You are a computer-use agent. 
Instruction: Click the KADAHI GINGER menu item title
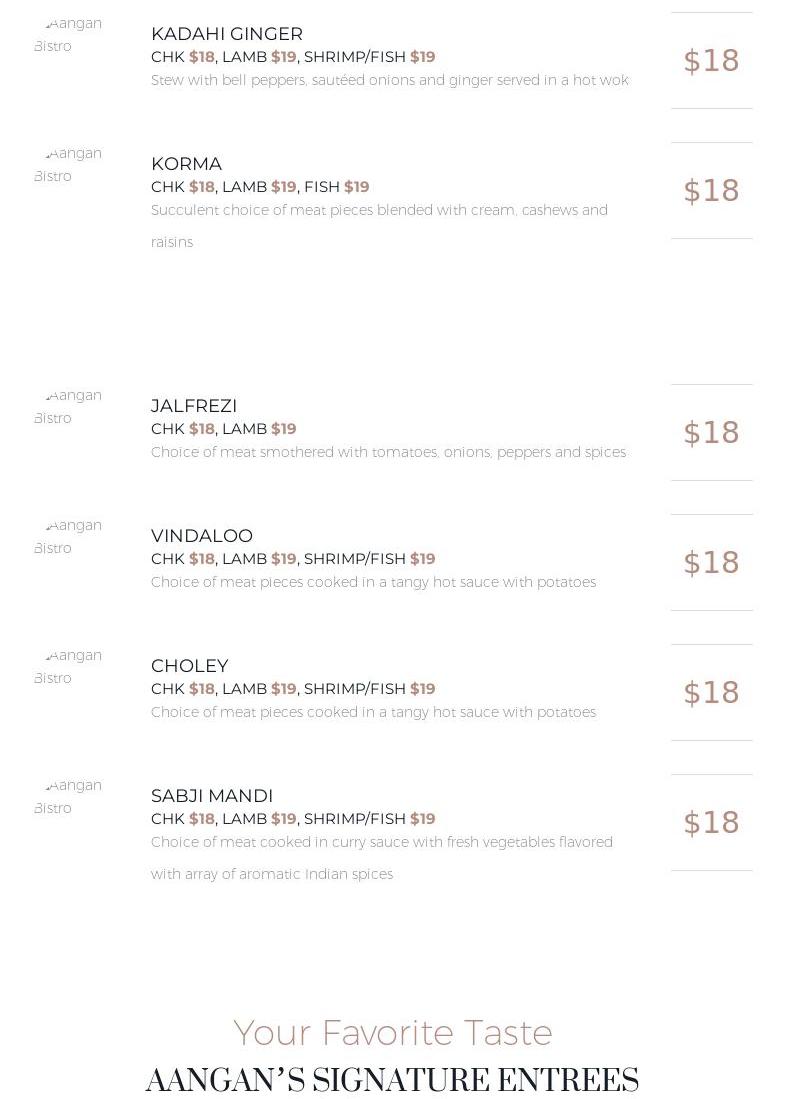[x=227, y=34]
